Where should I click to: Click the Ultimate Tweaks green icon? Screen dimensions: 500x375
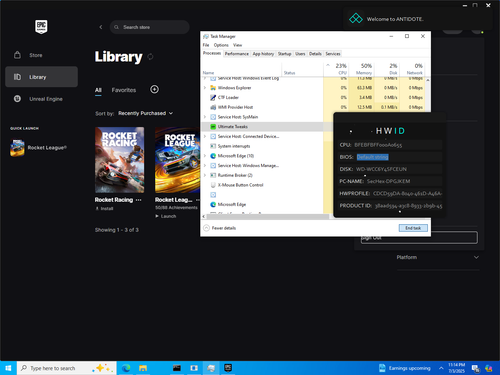coord(213,127)
